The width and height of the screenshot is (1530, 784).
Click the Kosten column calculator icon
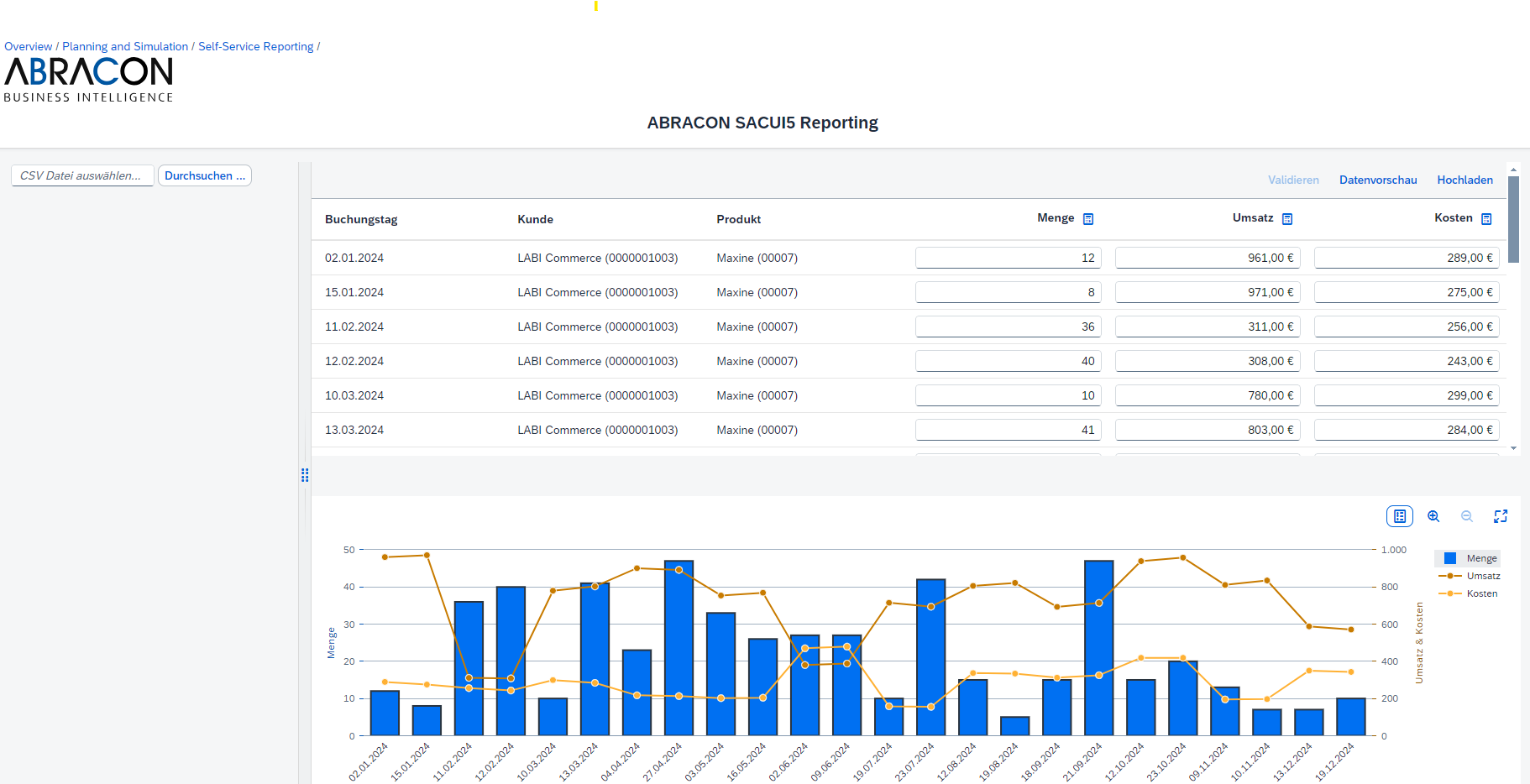[1486, 219]
